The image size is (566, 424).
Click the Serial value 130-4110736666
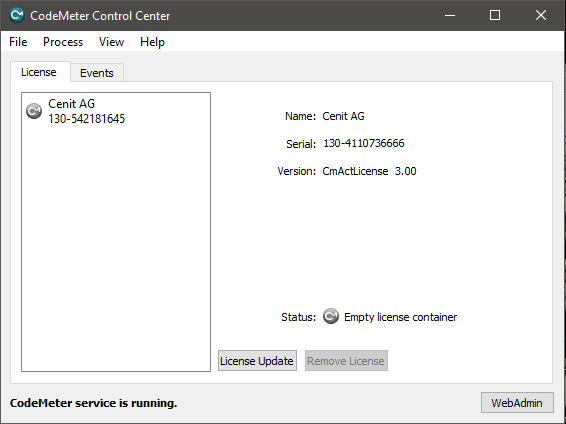pos(364,143)
